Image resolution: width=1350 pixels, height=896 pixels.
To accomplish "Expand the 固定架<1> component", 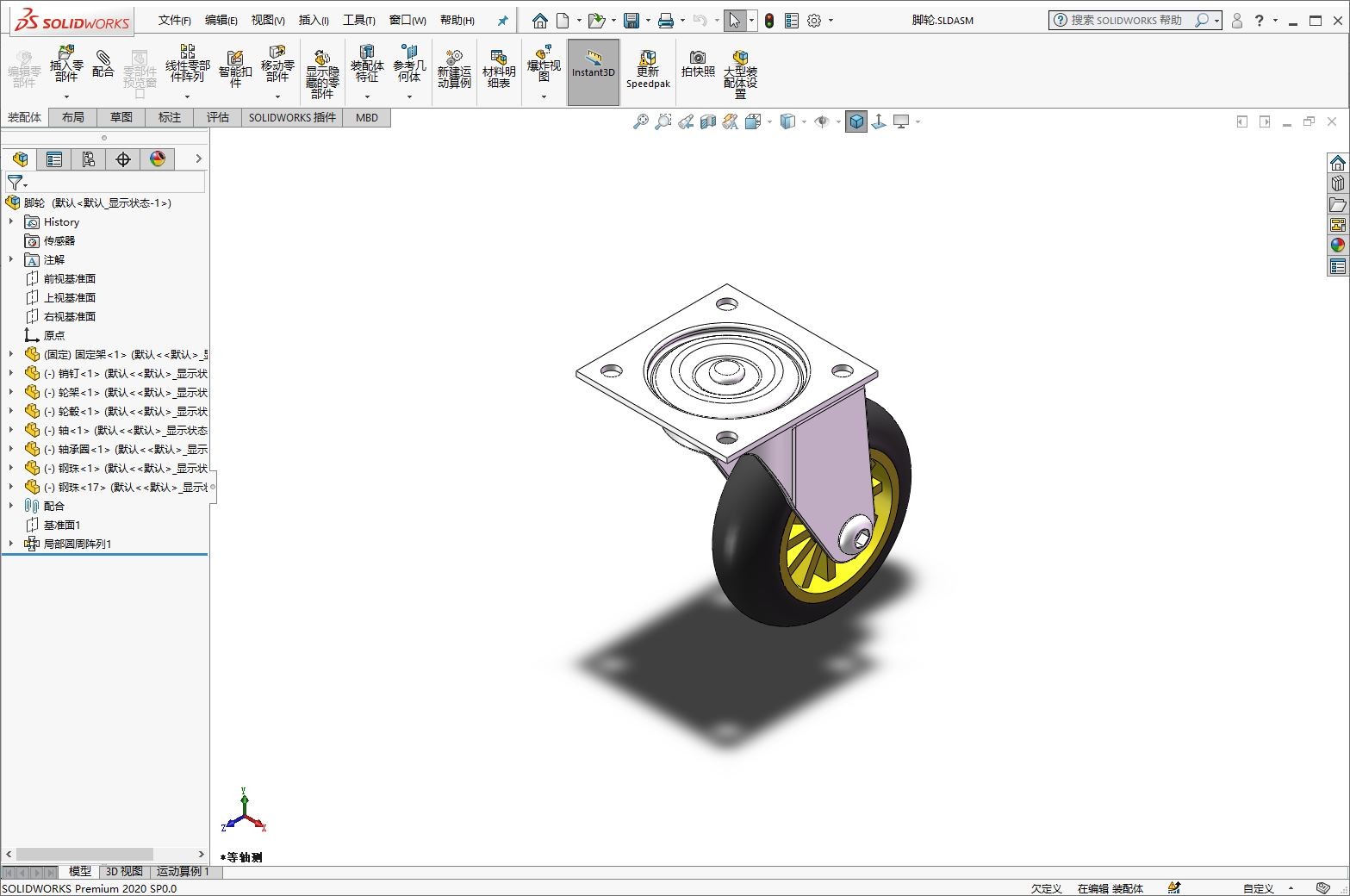I will click(11, 354).
